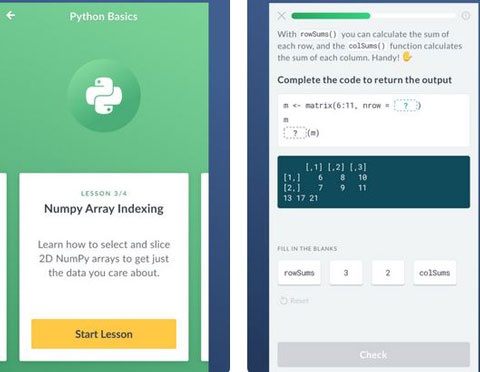
Task: Start the Numpy Array Indexing lesson
Action: (x=104, y=334)
